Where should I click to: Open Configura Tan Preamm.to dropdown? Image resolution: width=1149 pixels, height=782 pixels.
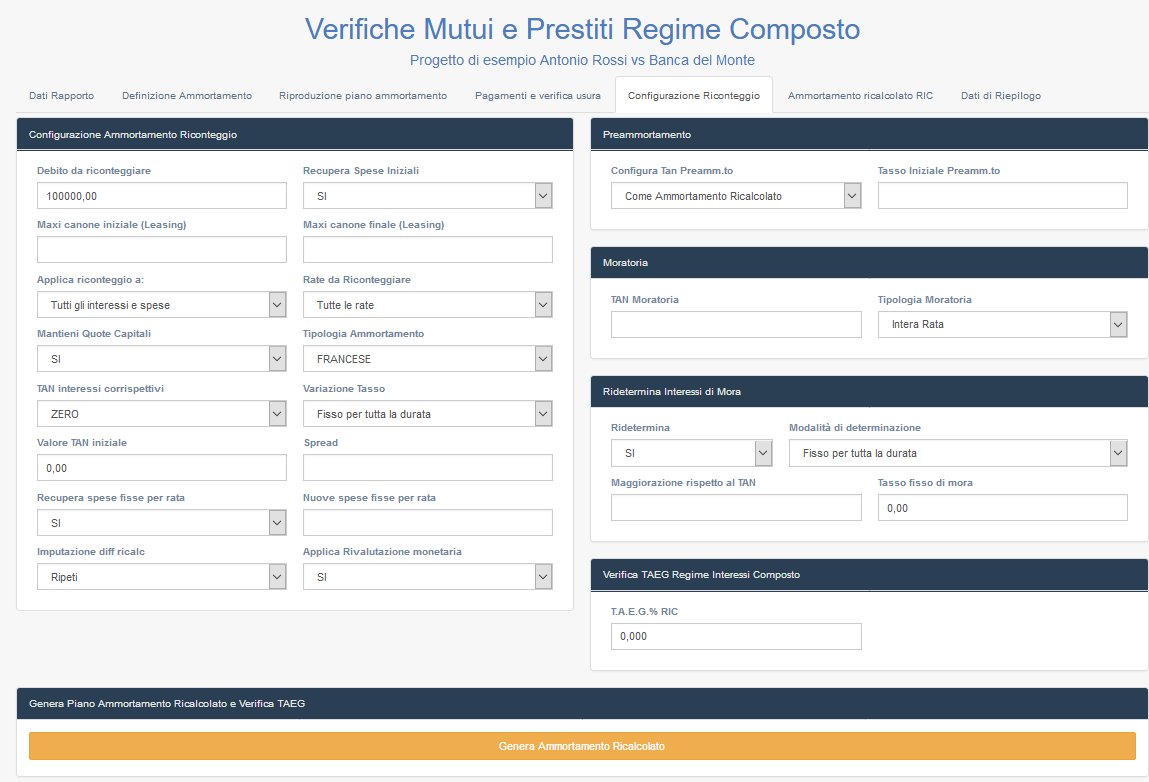736,196
